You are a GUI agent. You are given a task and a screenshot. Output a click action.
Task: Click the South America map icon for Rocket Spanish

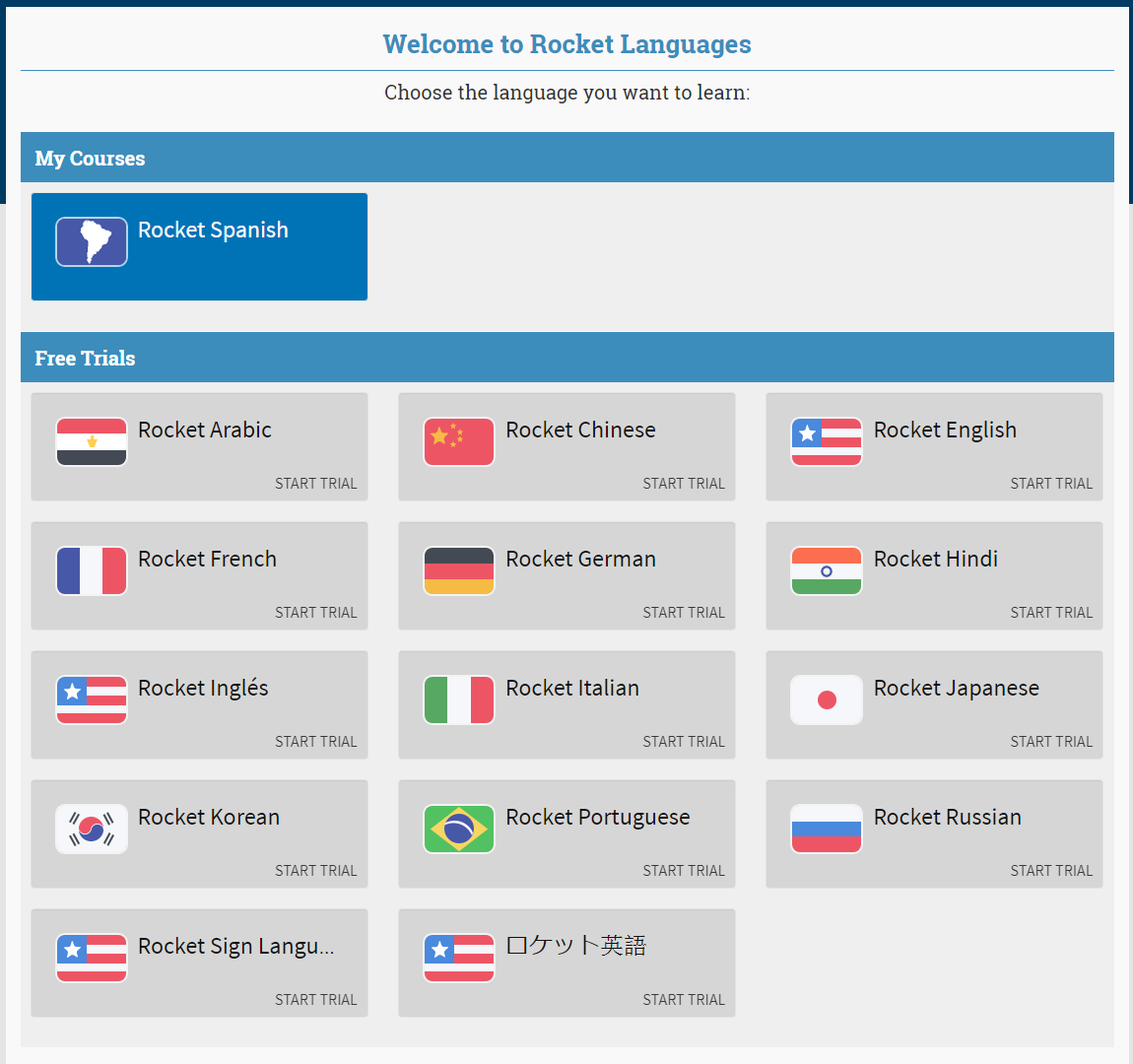[x=92, y=242]
